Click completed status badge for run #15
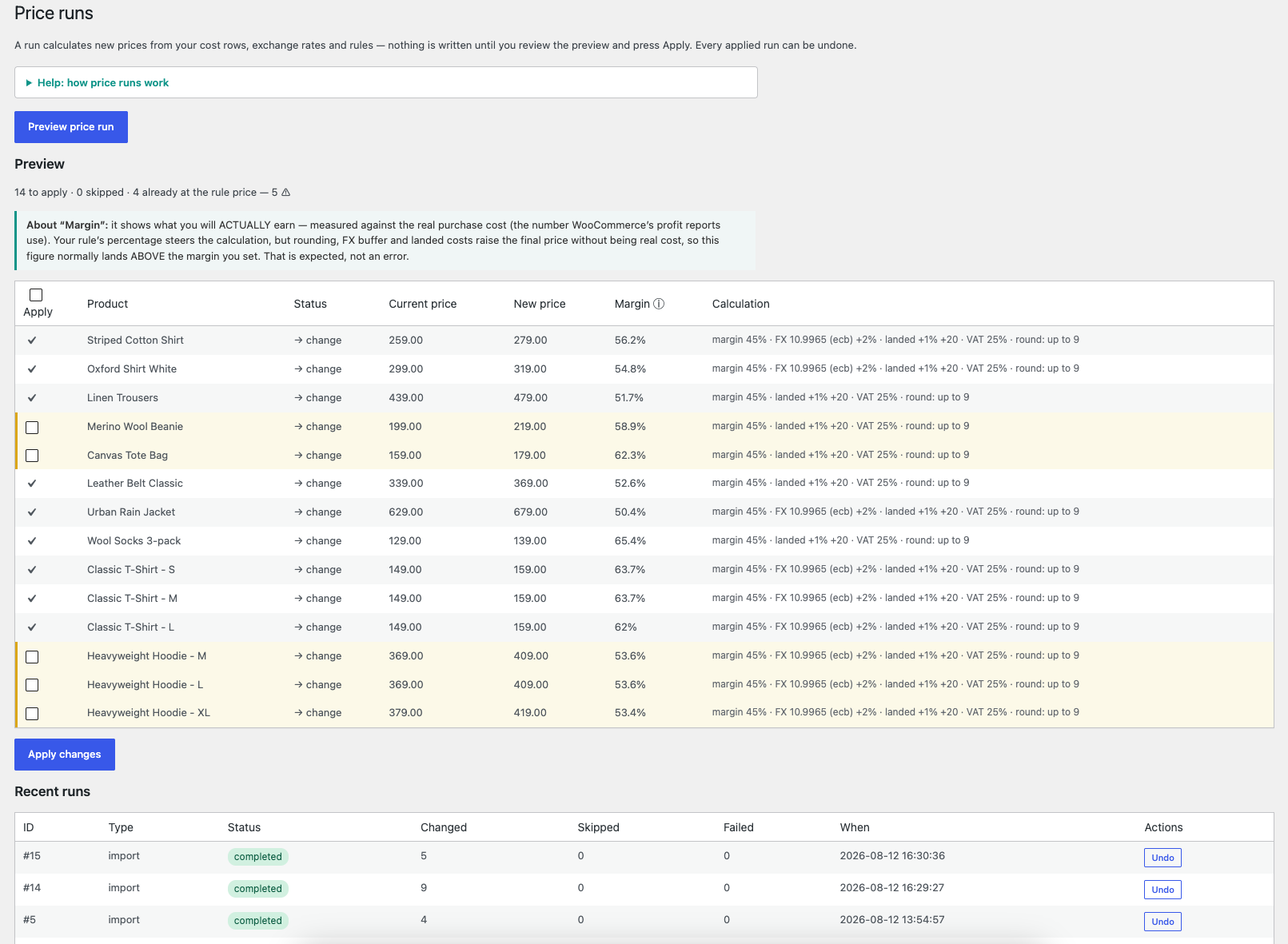The image size is (1288, 944). click(x=257, y=857)
